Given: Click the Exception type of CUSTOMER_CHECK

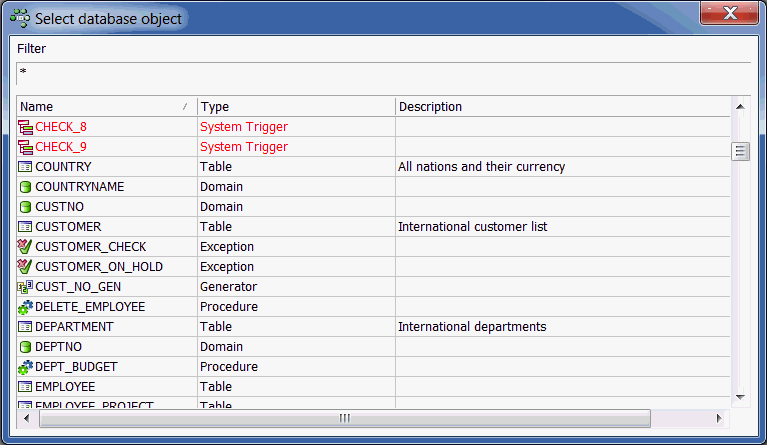Looking at the screenshot, I should (227, 247).
